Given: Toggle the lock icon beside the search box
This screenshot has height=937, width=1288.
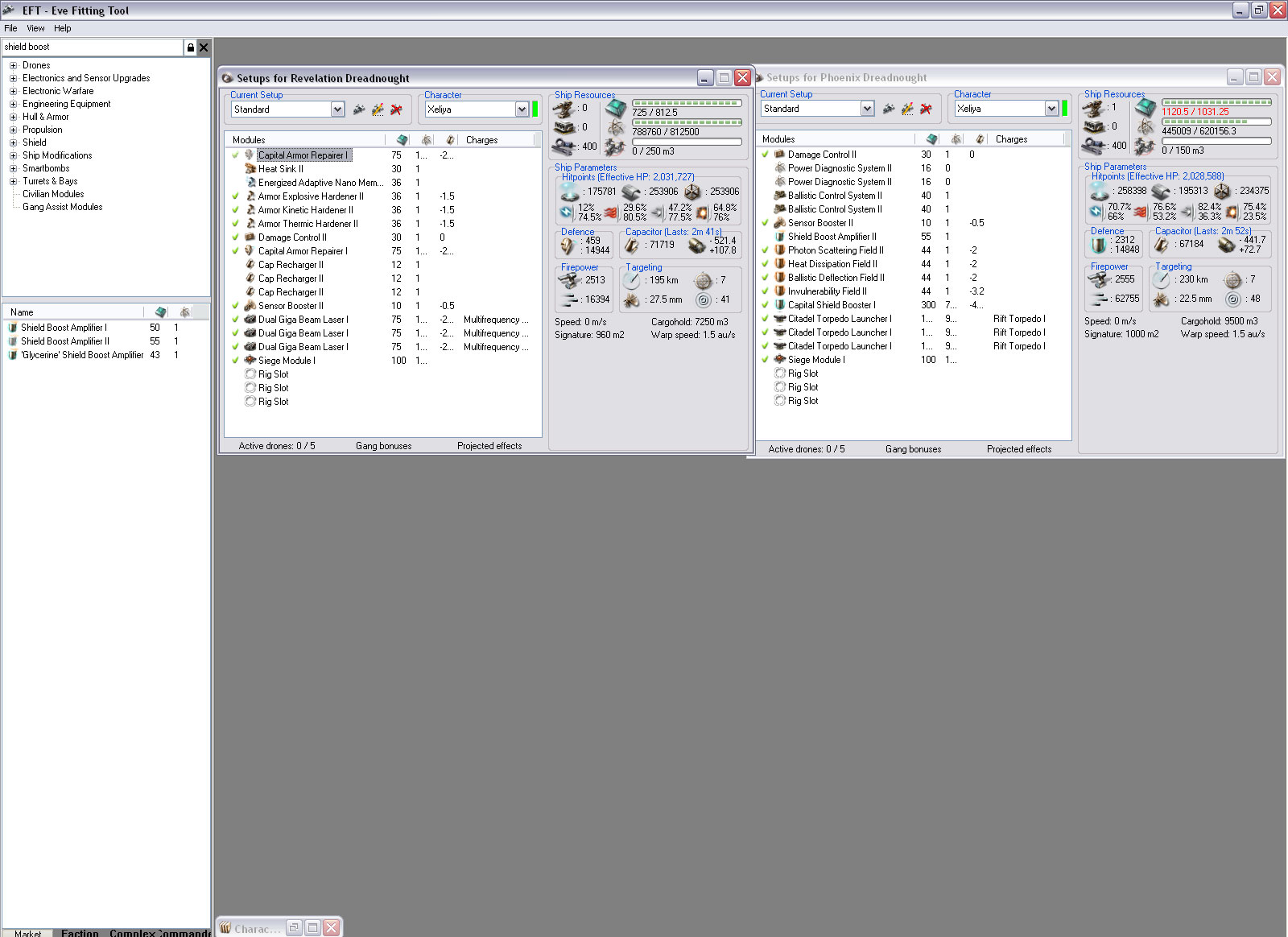Looking at the screenshot, I should pyautogui.click(x=190, y=47).
